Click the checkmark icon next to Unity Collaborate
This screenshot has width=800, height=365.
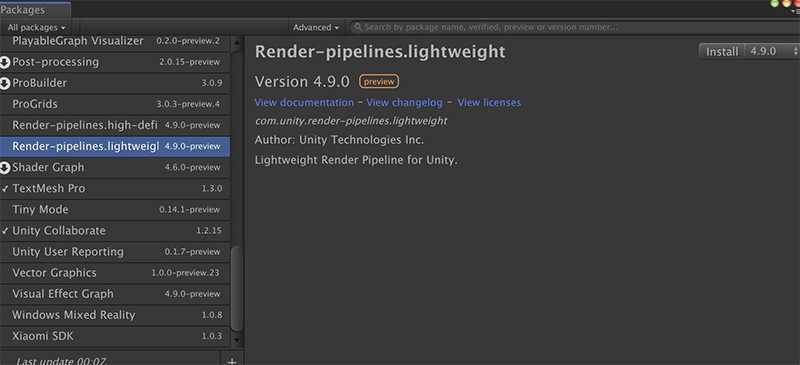tap(5, 231)
